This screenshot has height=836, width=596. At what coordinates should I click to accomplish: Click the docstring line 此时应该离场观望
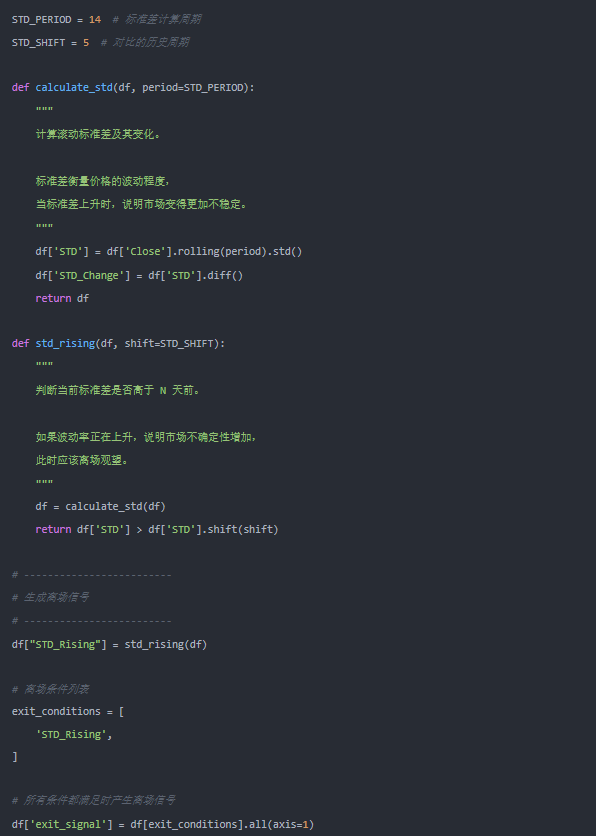point(82,460)
